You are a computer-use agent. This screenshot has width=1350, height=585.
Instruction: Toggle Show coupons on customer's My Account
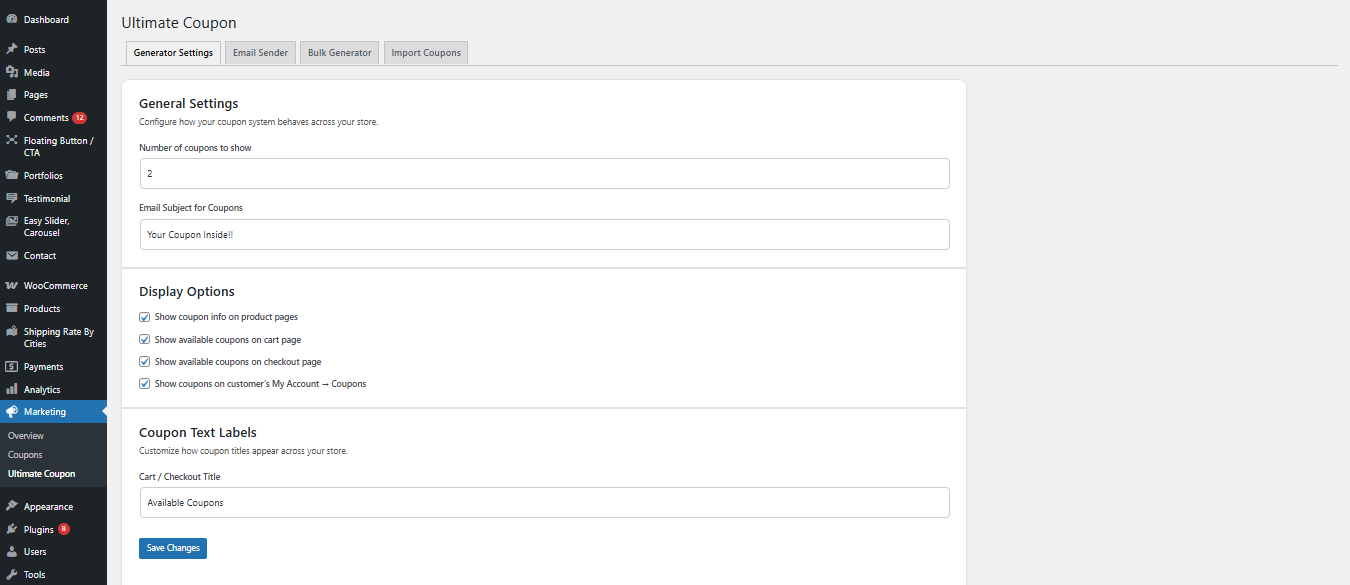145,384
